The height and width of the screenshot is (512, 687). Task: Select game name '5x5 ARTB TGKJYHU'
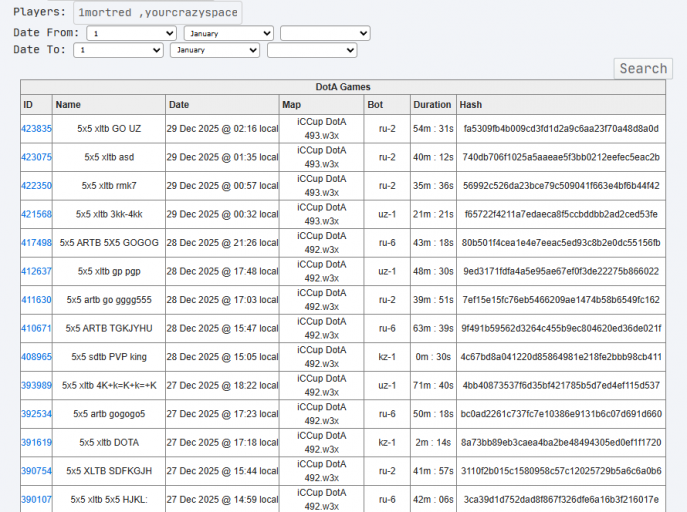click(109, 328)
